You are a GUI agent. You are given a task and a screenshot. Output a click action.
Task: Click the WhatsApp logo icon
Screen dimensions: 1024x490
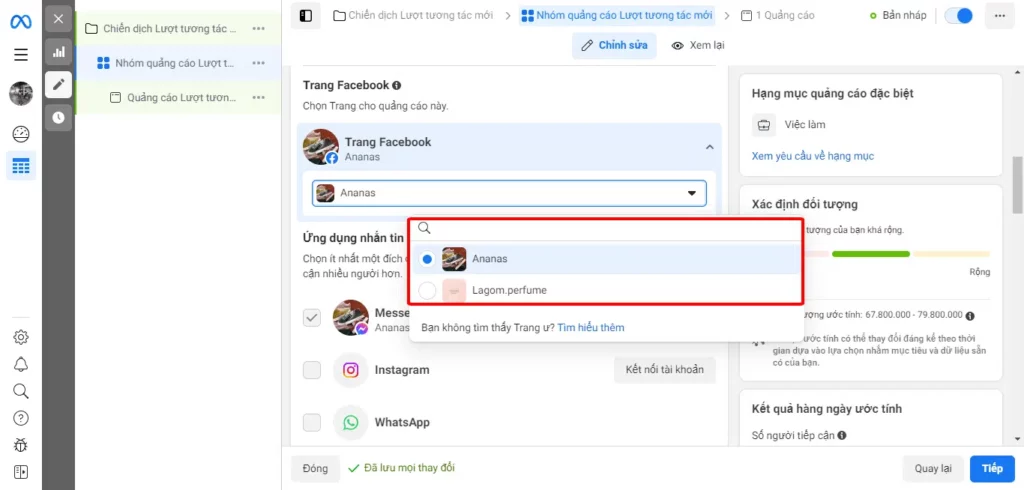click(x=351, y=423)
